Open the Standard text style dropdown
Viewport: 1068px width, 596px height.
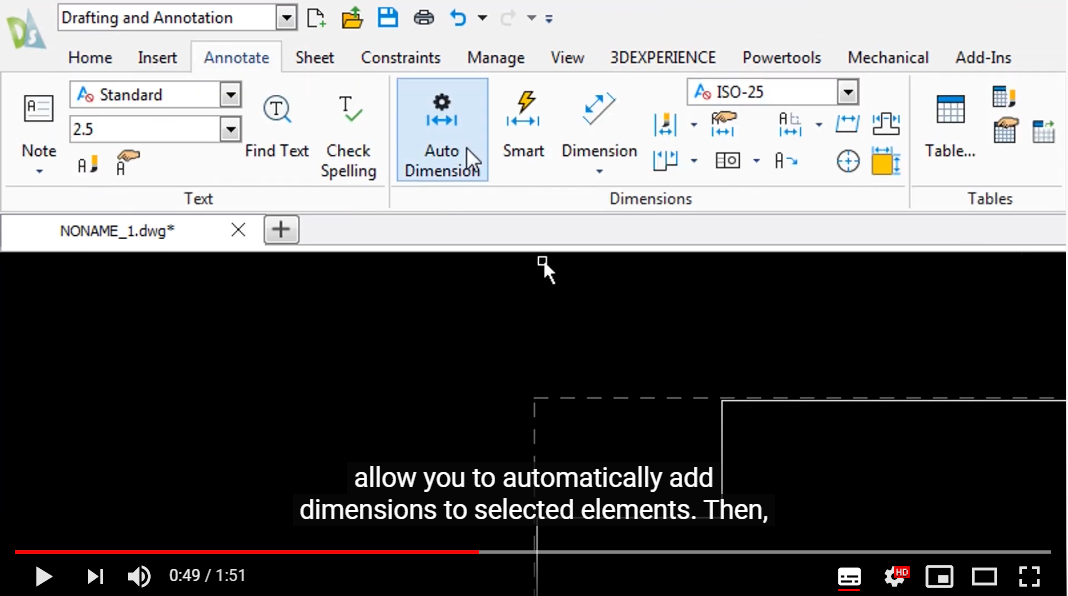pos(230,95)
